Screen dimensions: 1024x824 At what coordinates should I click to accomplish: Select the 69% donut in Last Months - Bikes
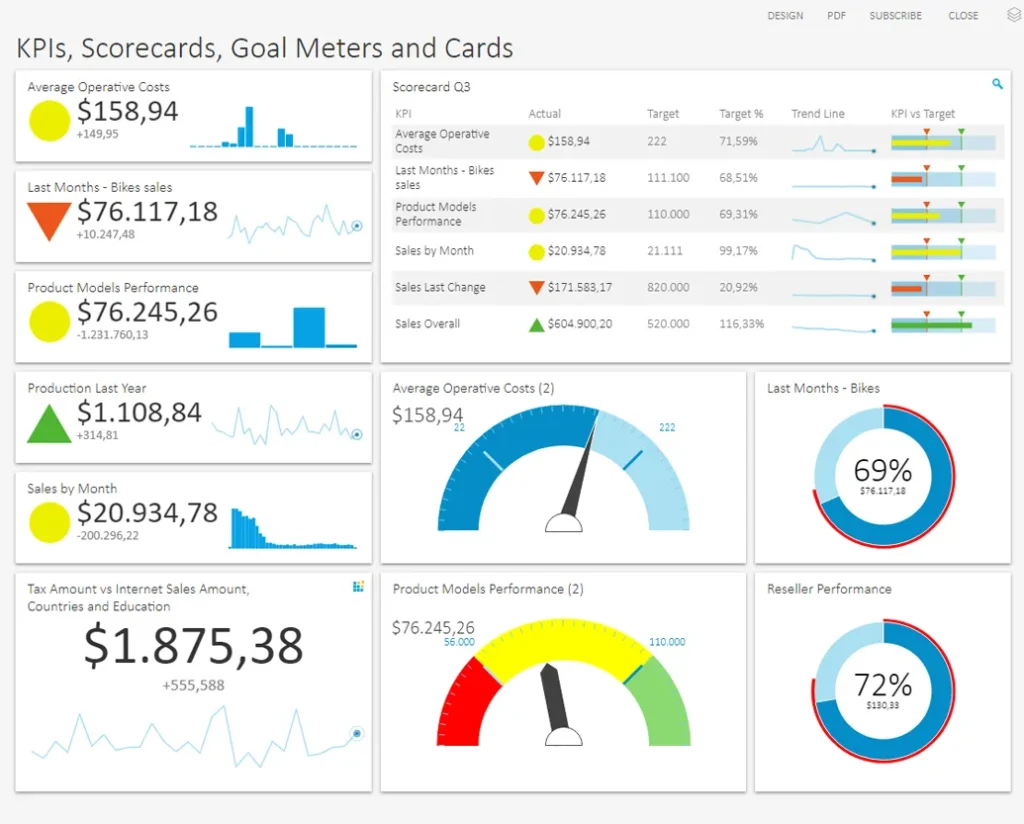click(882, 476)
